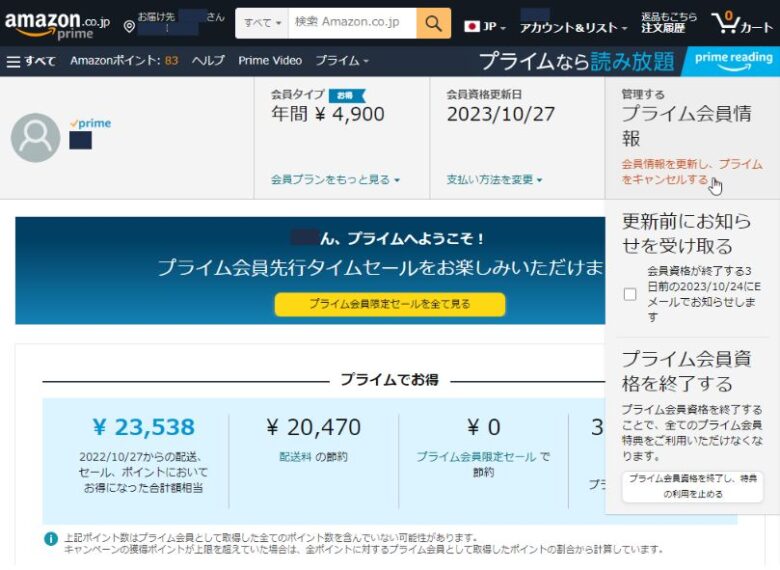Image resolution: width=780 pixels, height=570 pixels.
Task: Click the 年間 ¥ 4,900 membership price
Action: click(328, 114)
